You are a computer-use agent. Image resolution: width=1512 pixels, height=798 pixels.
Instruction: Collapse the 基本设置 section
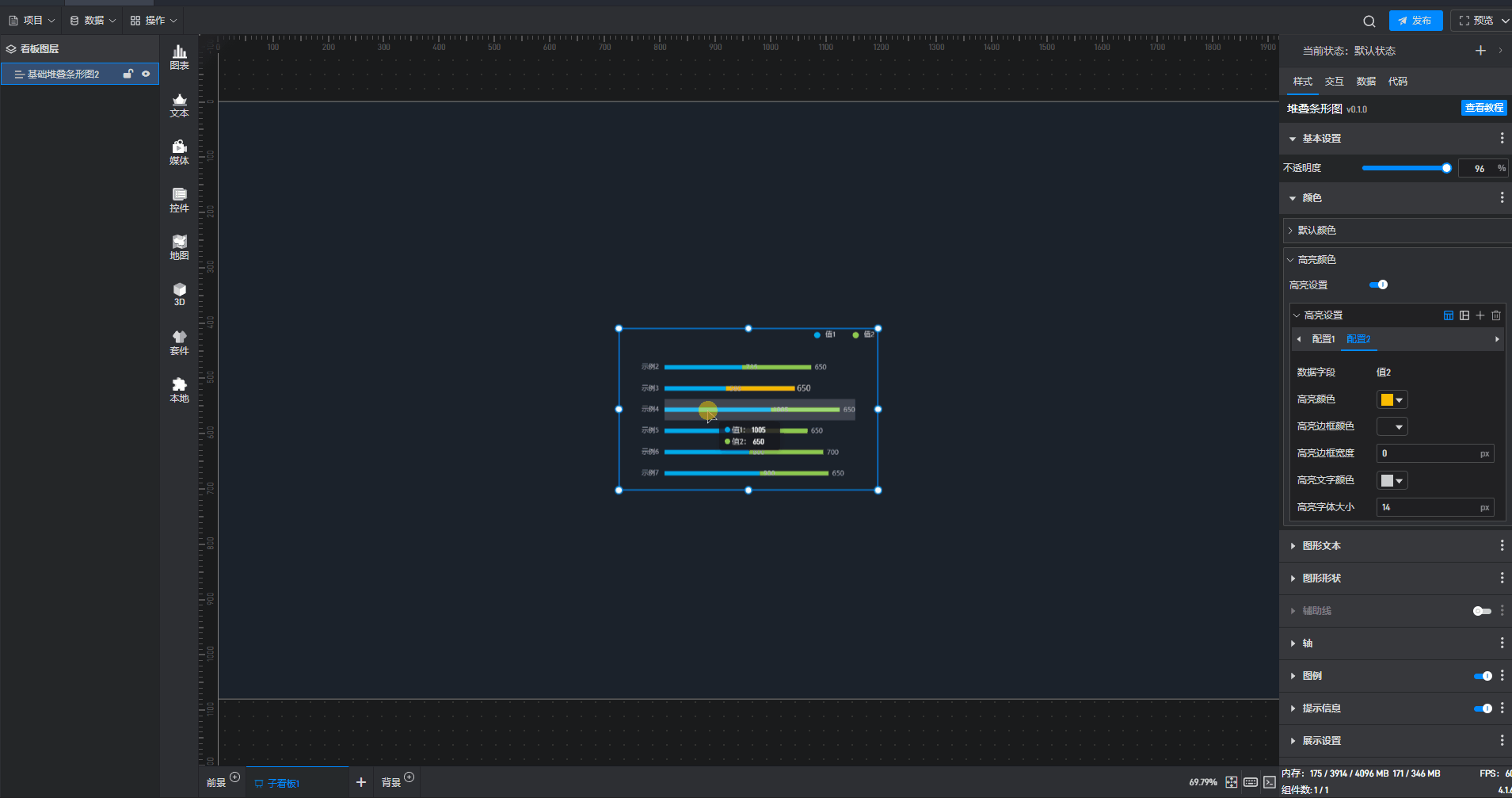tap(1293, 139)
